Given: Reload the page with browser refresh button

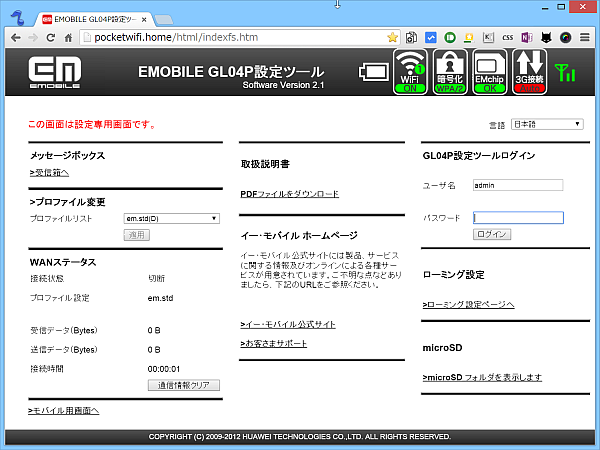Looking at the screenshot, I should pyautogui.click(x=50, y=37).
